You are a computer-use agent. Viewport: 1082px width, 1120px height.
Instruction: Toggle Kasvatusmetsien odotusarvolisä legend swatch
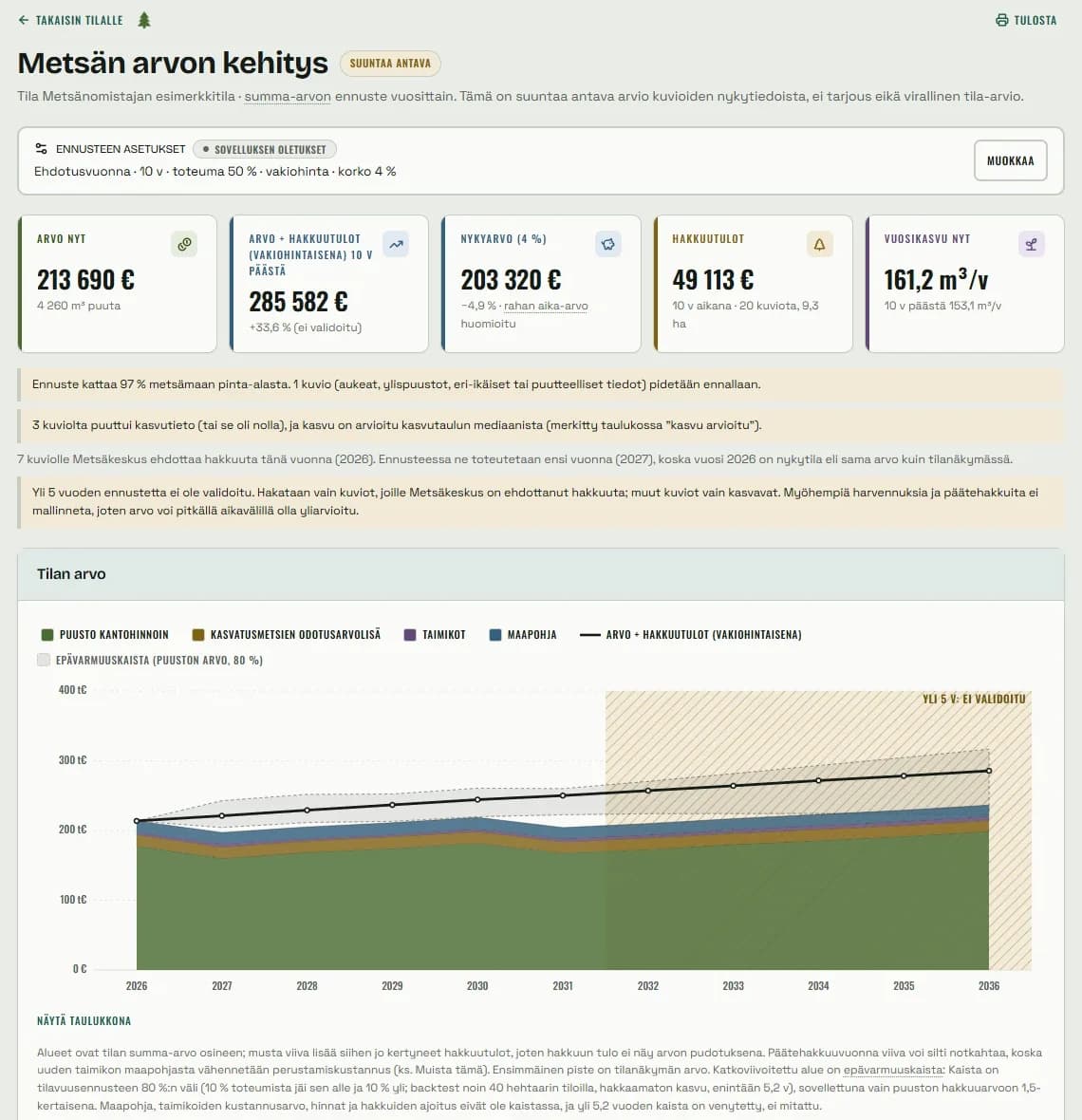pos(198,634)
